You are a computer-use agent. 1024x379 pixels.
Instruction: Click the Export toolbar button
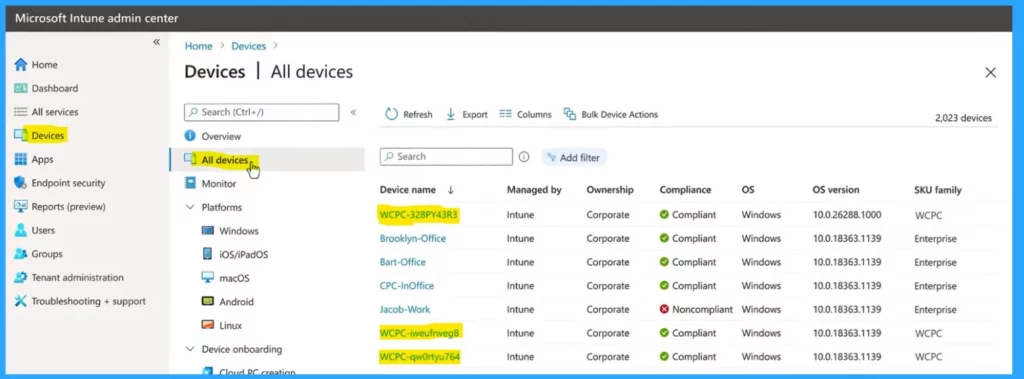click(467, 114)
